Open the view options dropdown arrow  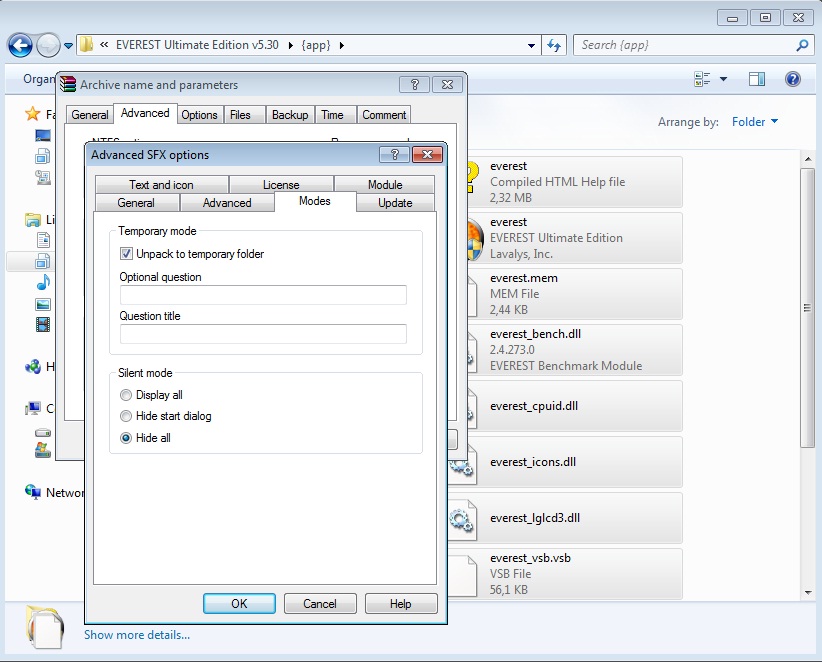click(723, 79)
